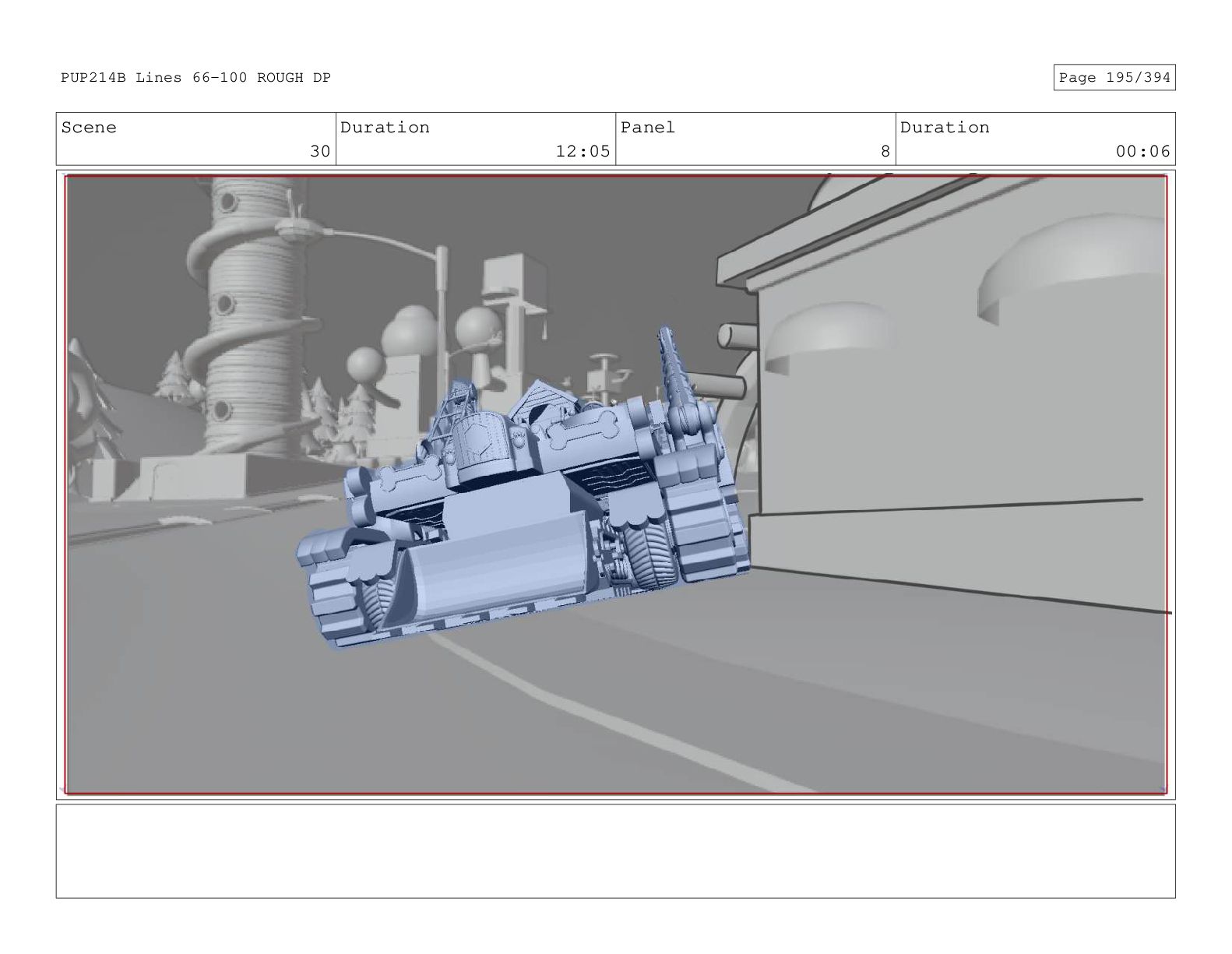Click the empty notes box below the panel
1232x954 pixels.
[615, 851]
